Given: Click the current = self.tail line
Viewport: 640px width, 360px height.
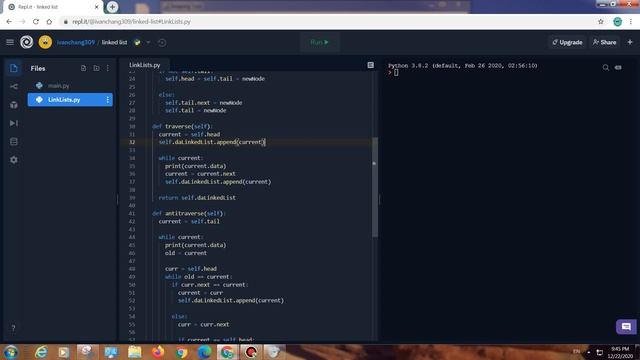Looking at the screenshot, I should [189, 221].
